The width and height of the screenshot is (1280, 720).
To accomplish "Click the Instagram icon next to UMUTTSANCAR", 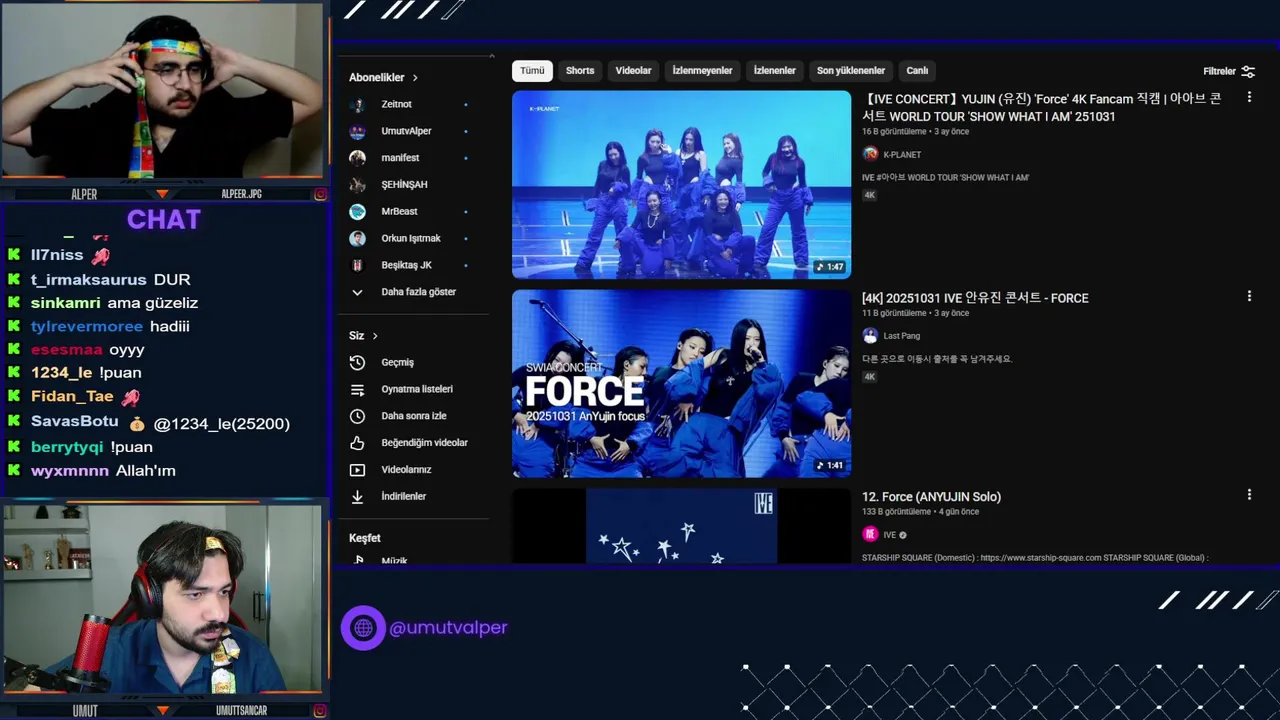I will pyautogui.click(x=320, y=710).
